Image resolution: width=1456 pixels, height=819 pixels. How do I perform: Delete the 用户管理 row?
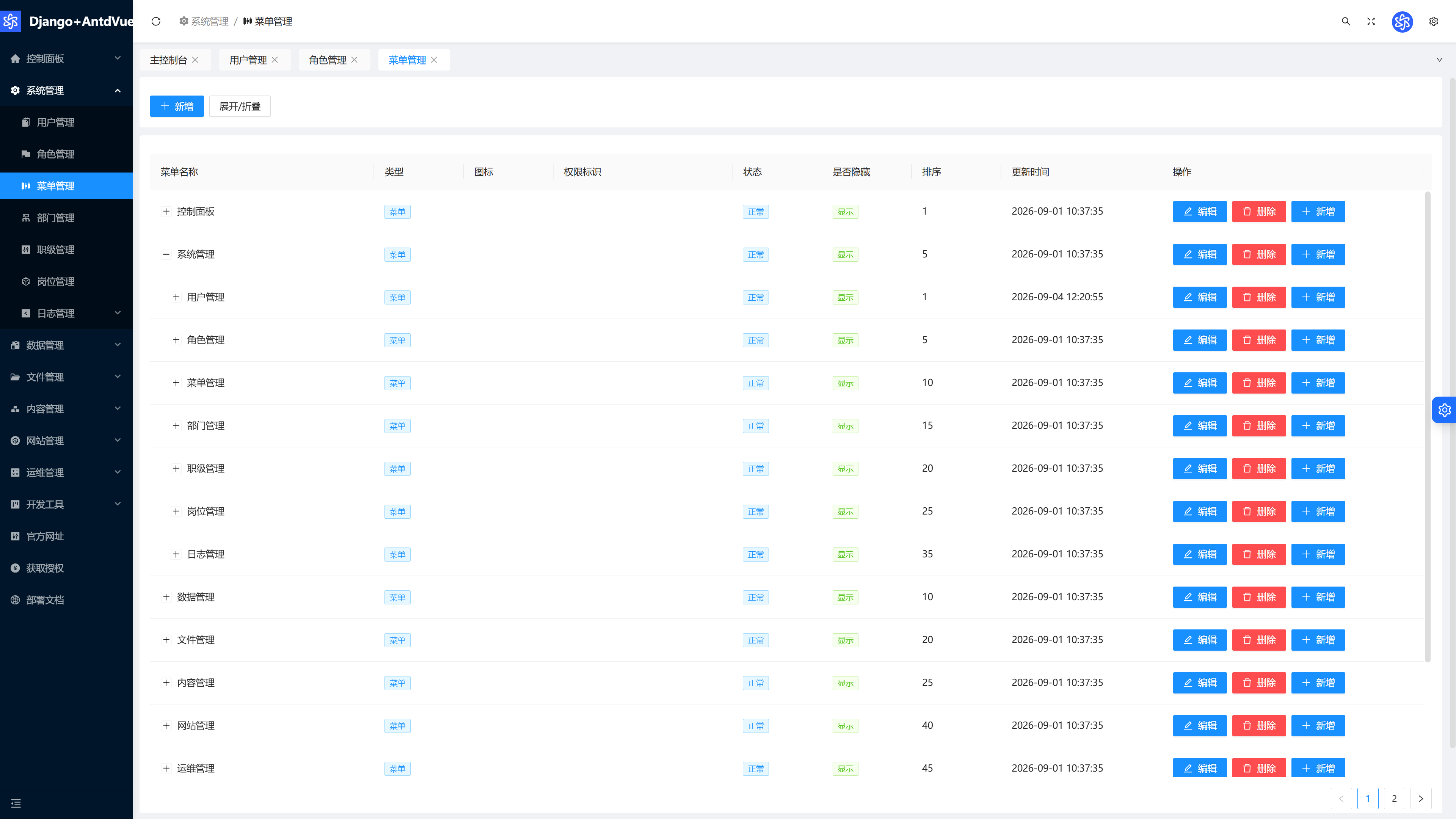[x=1259, y=297]
